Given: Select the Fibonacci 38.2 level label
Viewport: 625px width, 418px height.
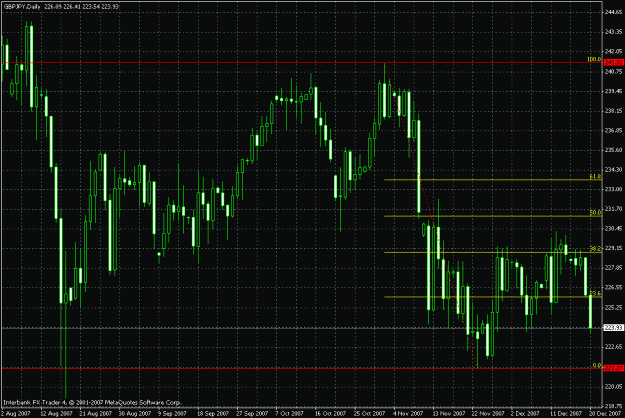Looking at the screenshot, I should click(595, 249).
